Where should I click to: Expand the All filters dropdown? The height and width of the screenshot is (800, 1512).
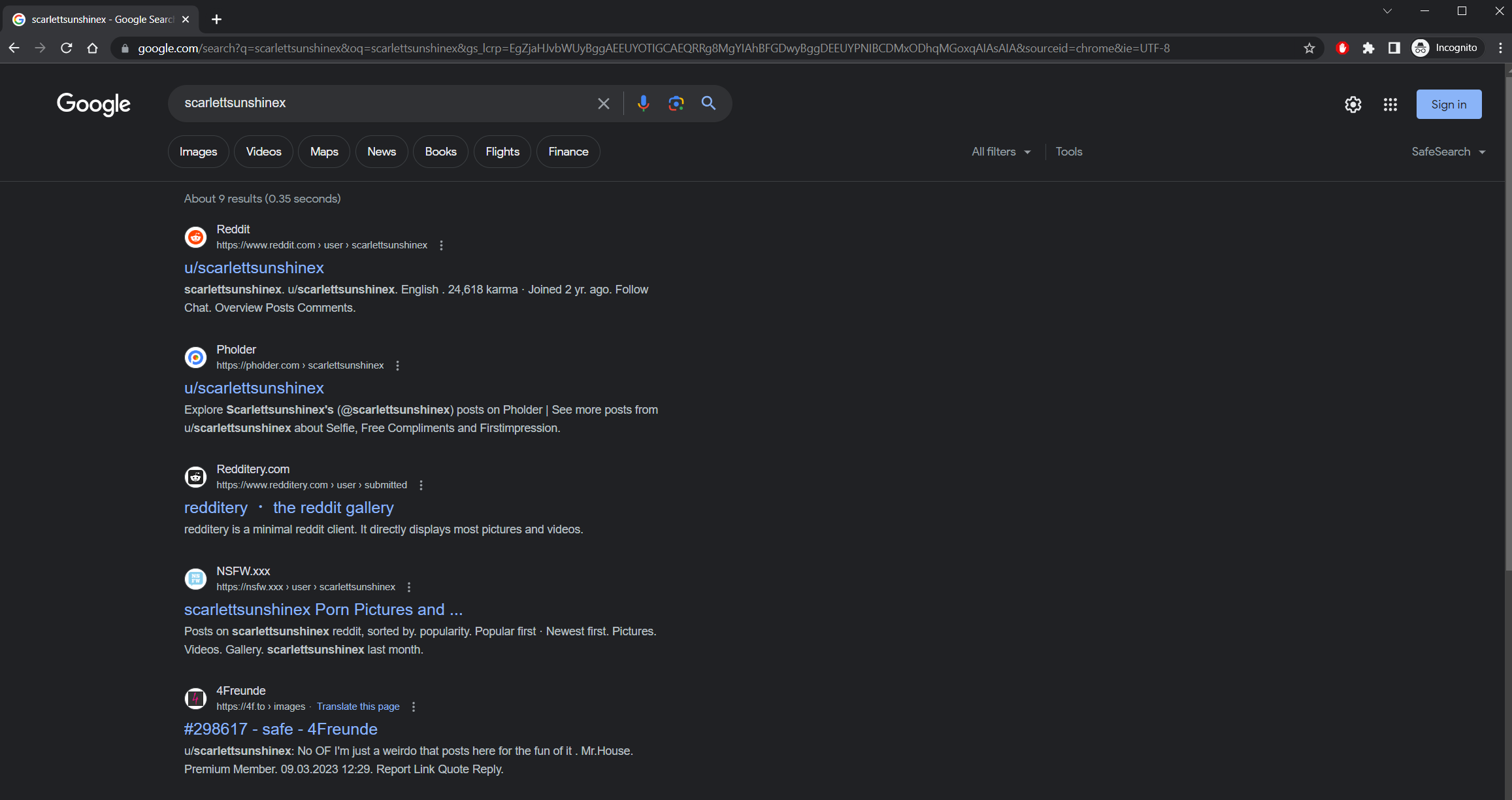1000,152
